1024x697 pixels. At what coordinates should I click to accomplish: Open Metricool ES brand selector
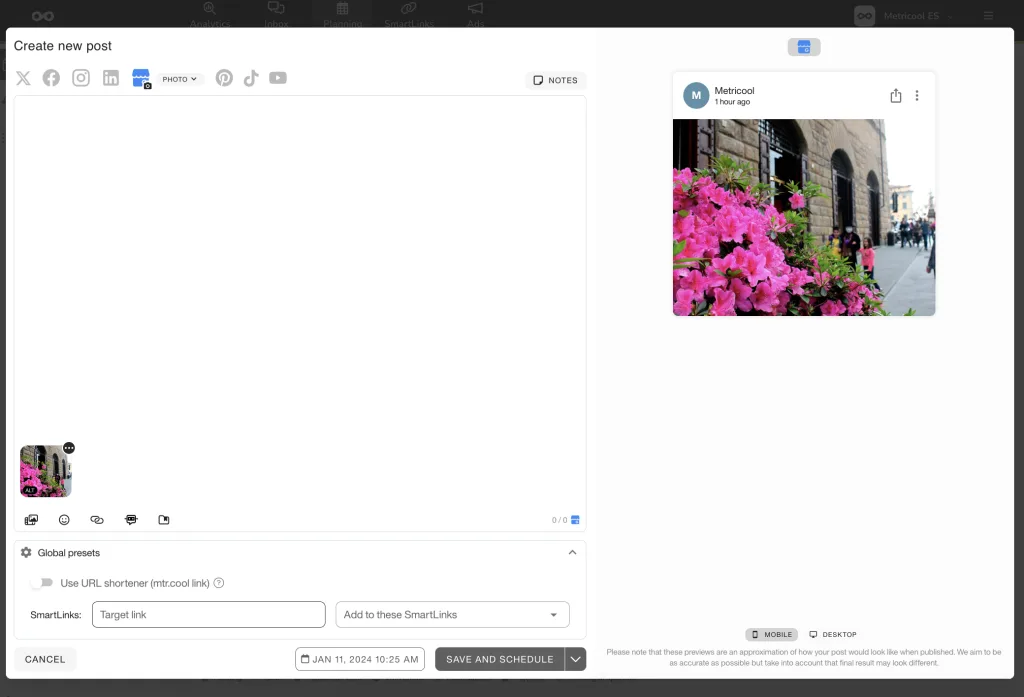pos(904,16)
